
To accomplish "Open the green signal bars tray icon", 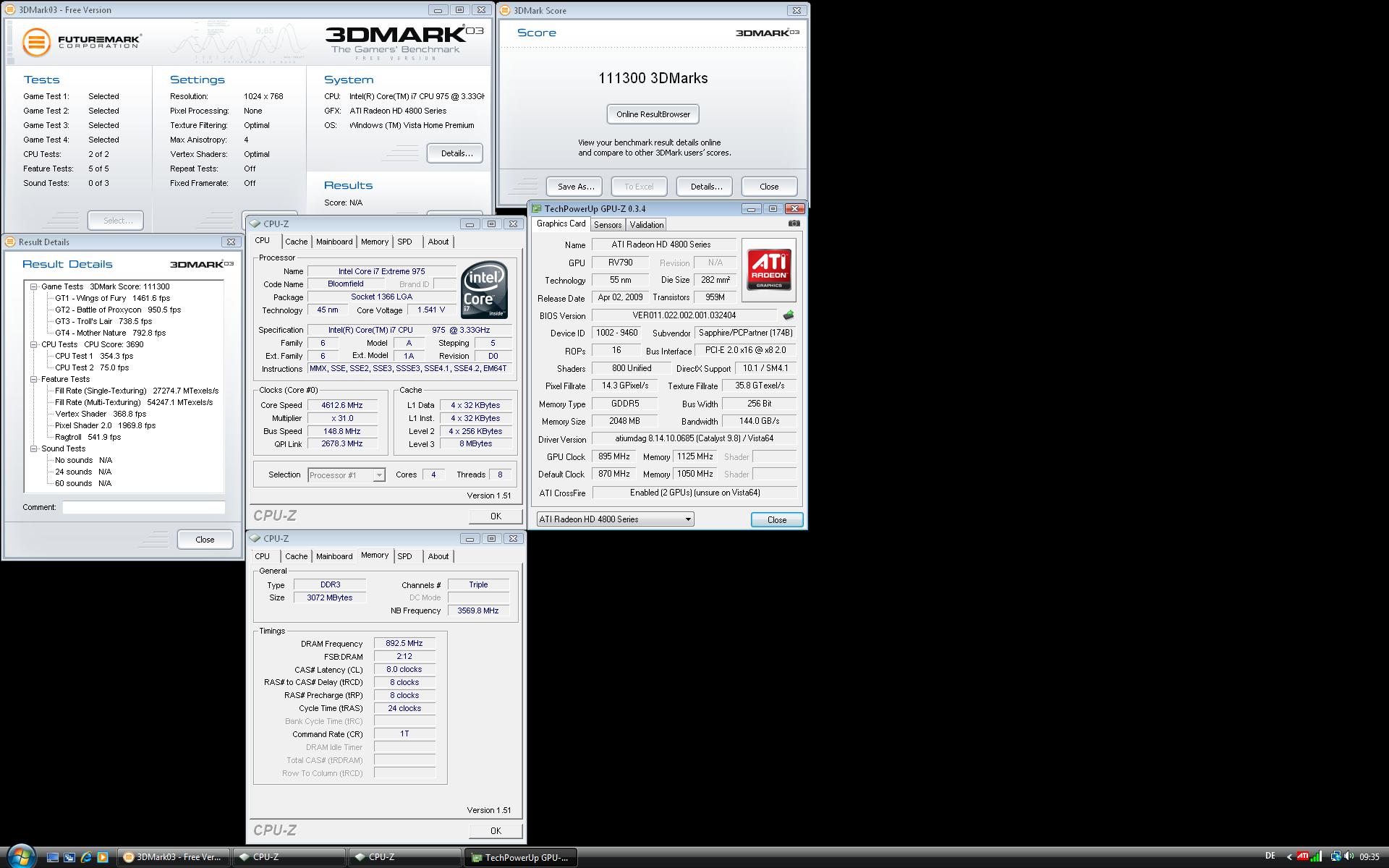I will 1317,856.
